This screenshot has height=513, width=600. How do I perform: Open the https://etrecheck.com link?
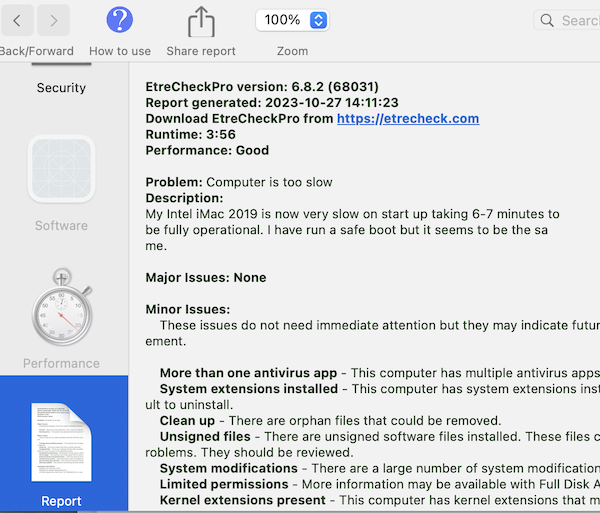click(408, 119)
